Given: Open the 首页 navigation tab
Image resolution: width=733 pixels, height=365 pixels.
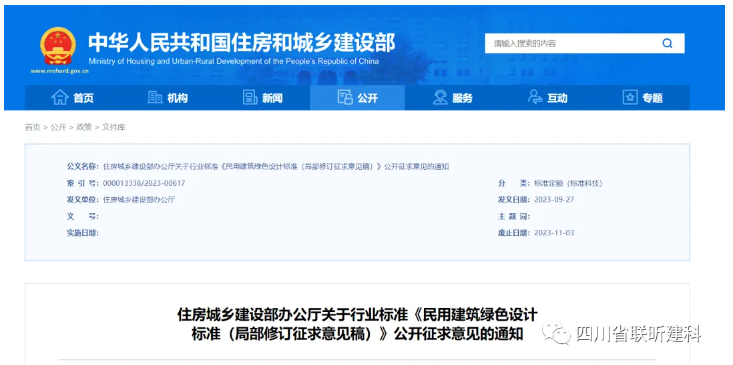Looking at the screenshot, I should point(72,98).
